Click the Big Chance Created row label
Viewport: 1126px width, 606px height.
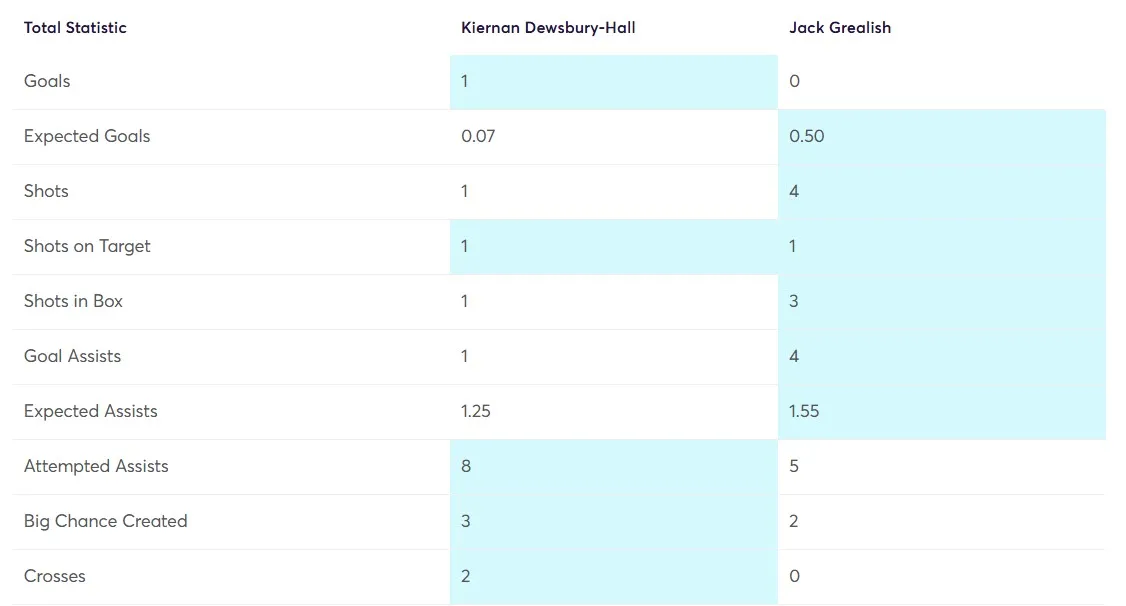tap(106, 521)
